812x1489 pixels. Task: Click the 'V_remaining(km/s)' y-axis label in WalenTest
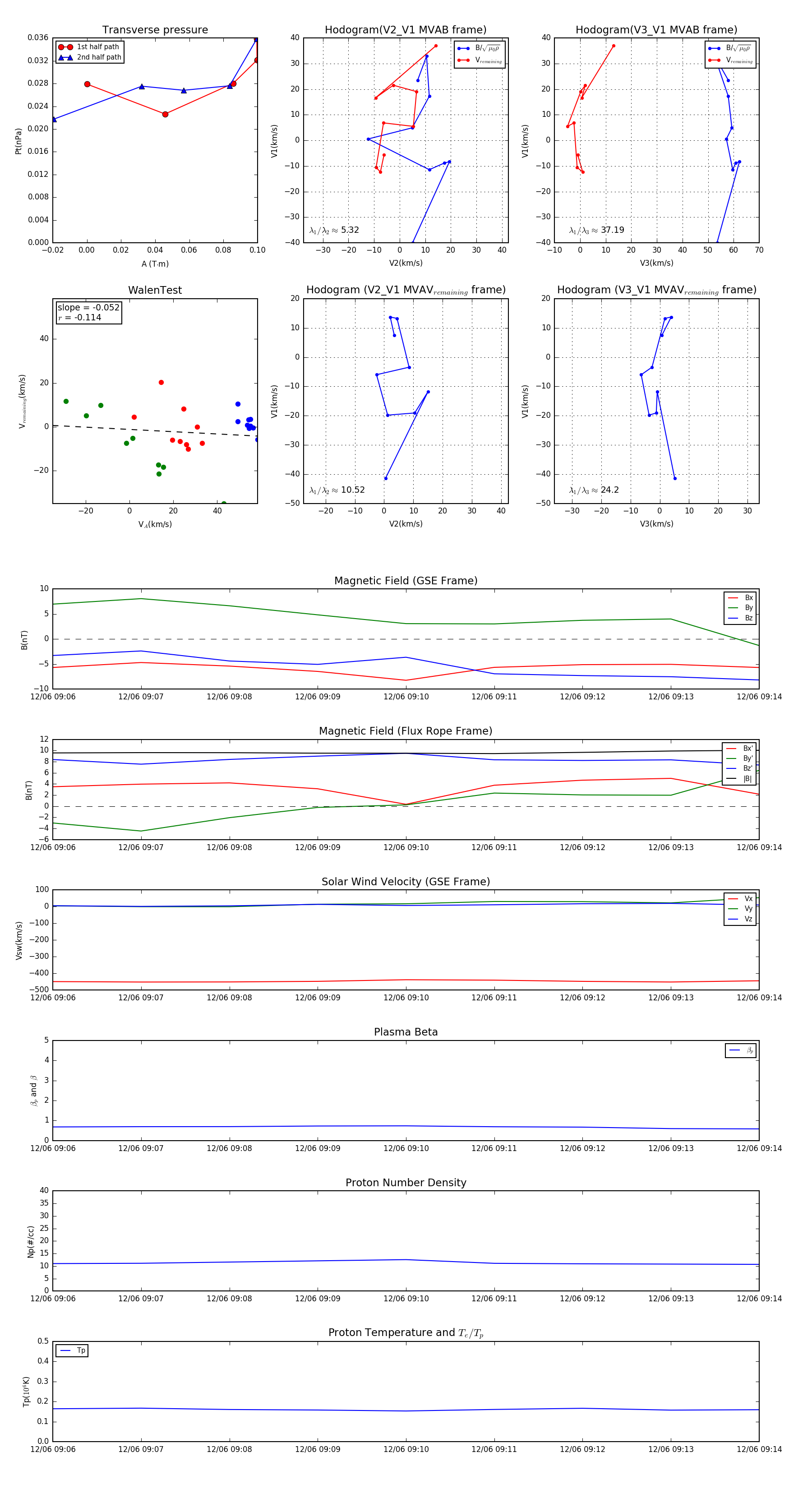pos(22,401)
